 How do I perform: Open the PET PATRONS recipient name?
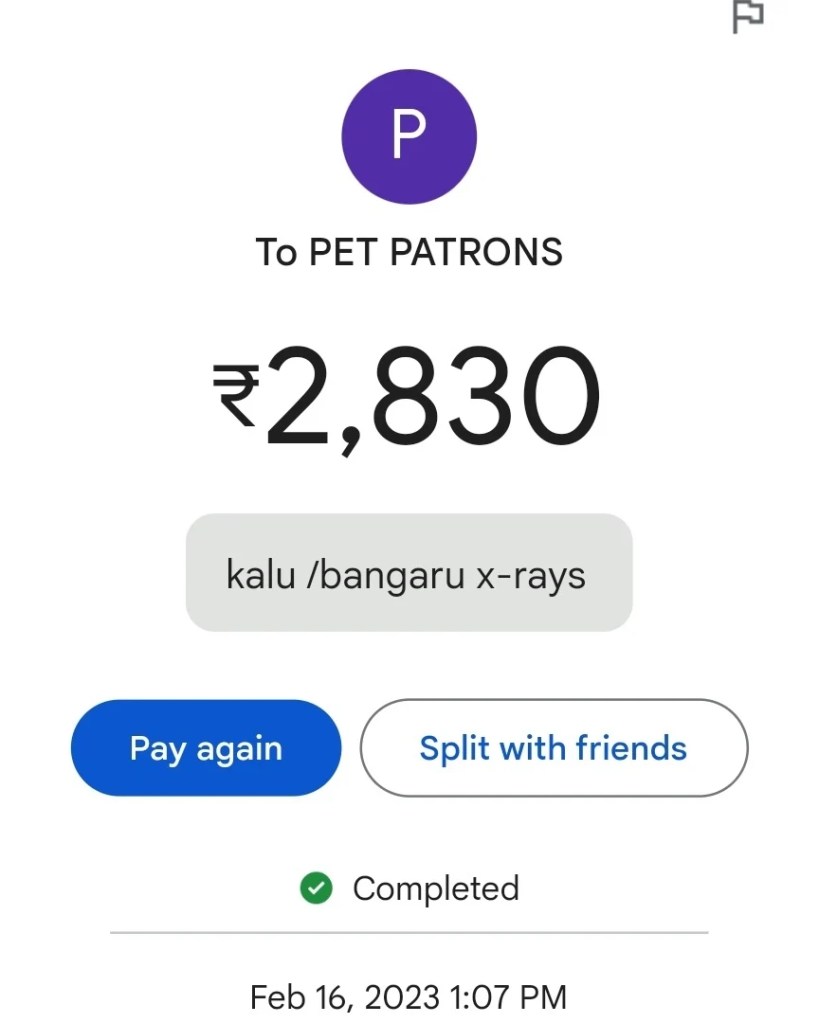click(436, 252)
